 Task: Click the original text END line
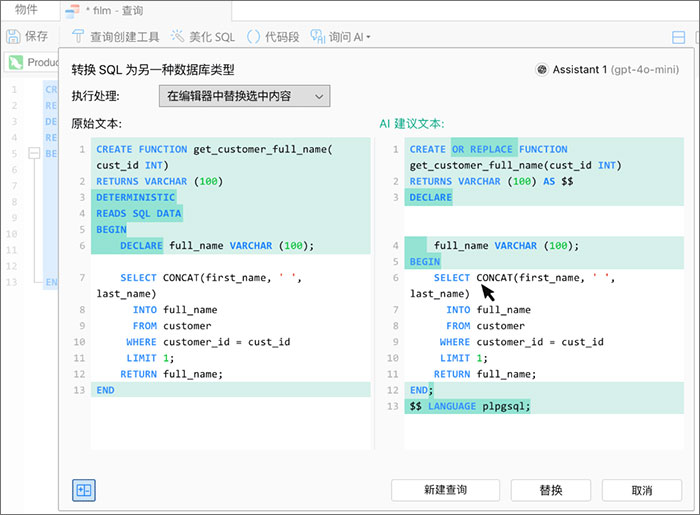pyautogui.click(x=105, y=390)
